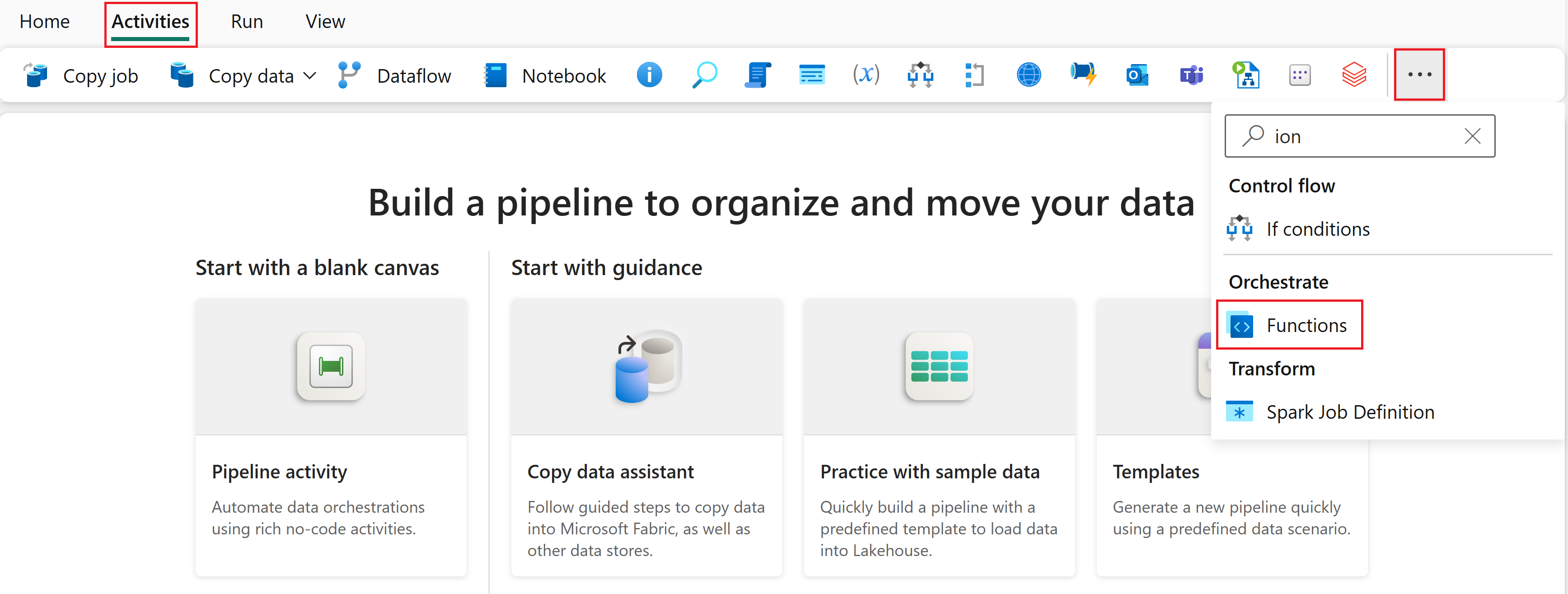Image resolution: width=1568 pixels, height=594 pixels.
Task: Add the Lookup activity (magnifier icon)
Action: click(x=704, y=75)
